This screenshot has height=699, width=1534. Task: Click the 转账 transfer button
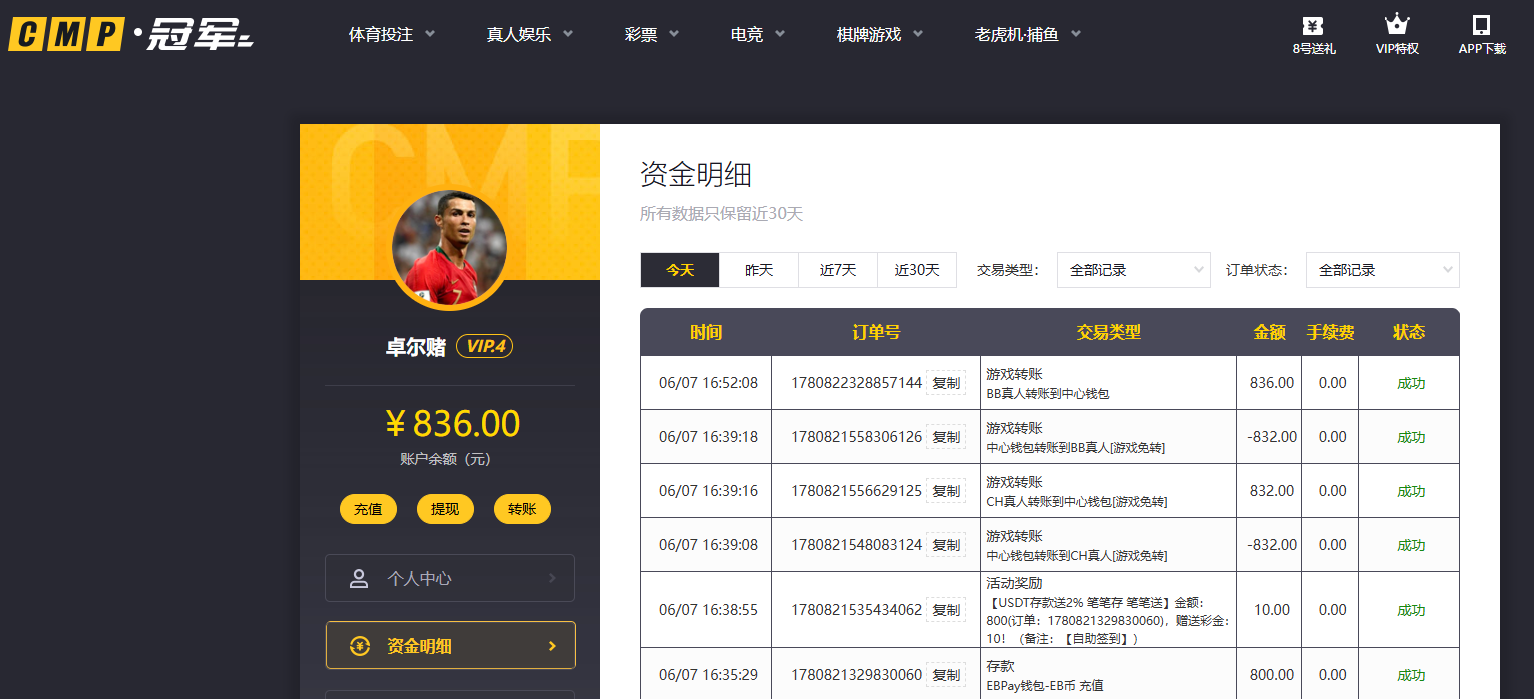pos(522,509)
